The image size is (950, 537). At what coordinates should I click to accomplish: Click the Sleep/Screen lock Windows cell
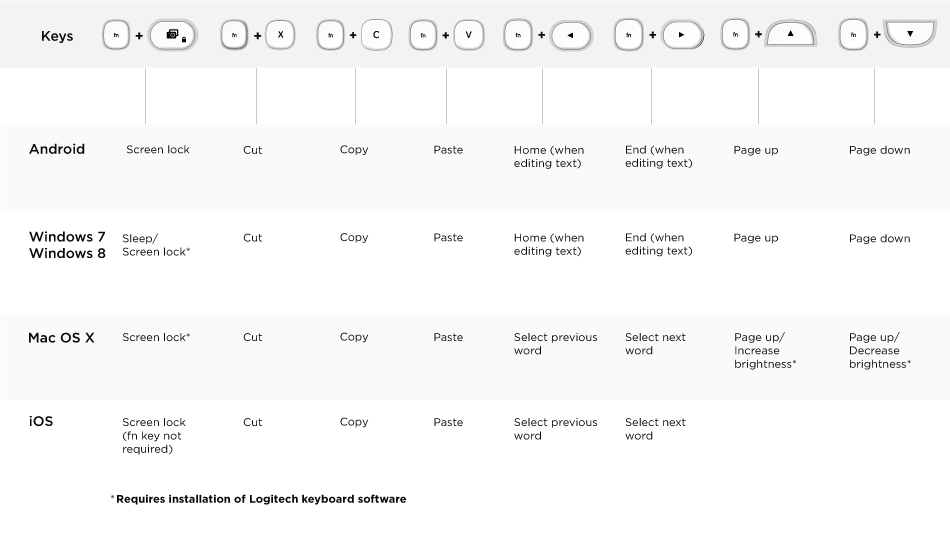156,245
